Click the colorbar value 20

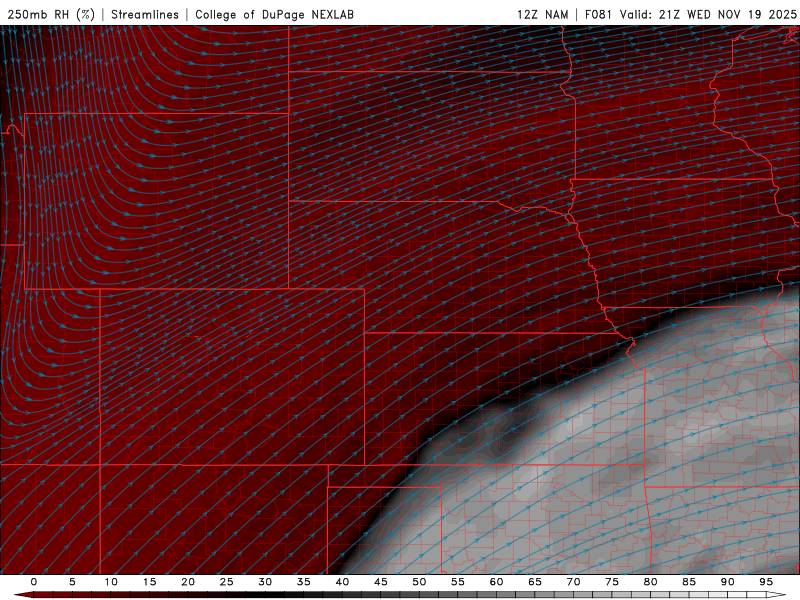click(x=188, y=582)
